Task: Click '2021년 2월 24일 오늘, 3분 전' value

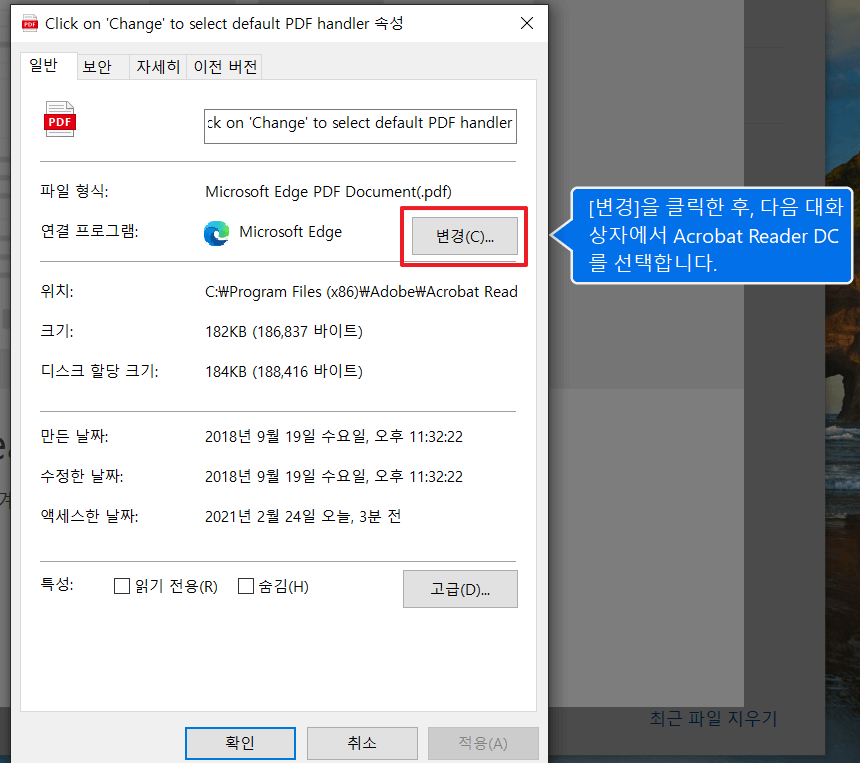Action: coord(303,516)
